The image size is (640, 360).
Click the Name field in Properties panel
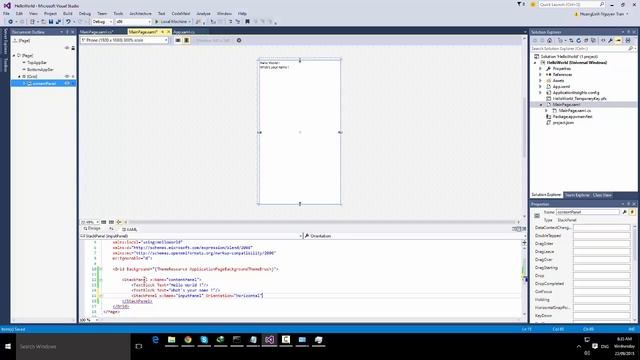[x=588, y=212]
